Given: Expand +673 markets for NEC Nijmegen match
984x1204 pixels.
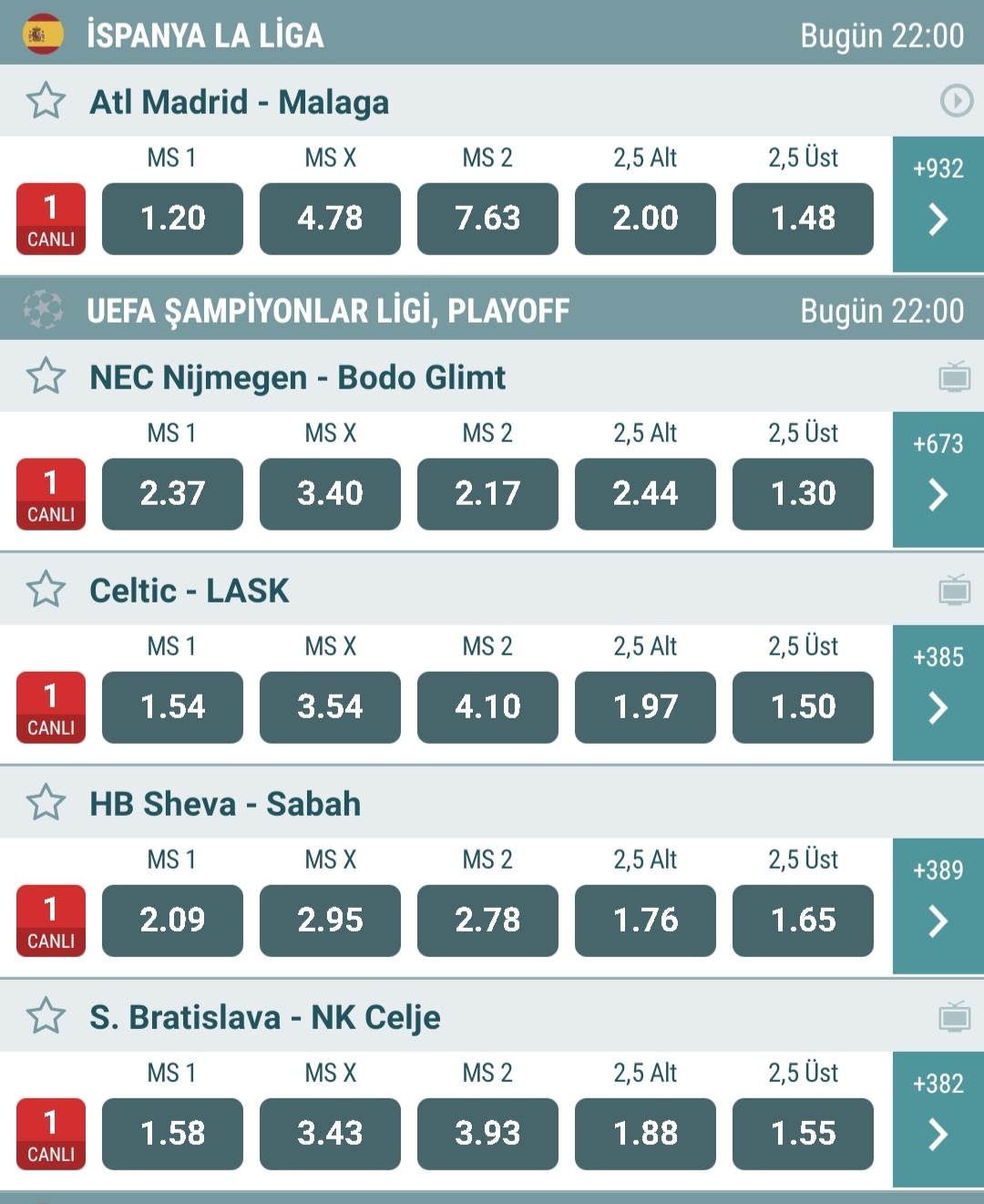Looking at the screenshot, I should tap(938, 479).
